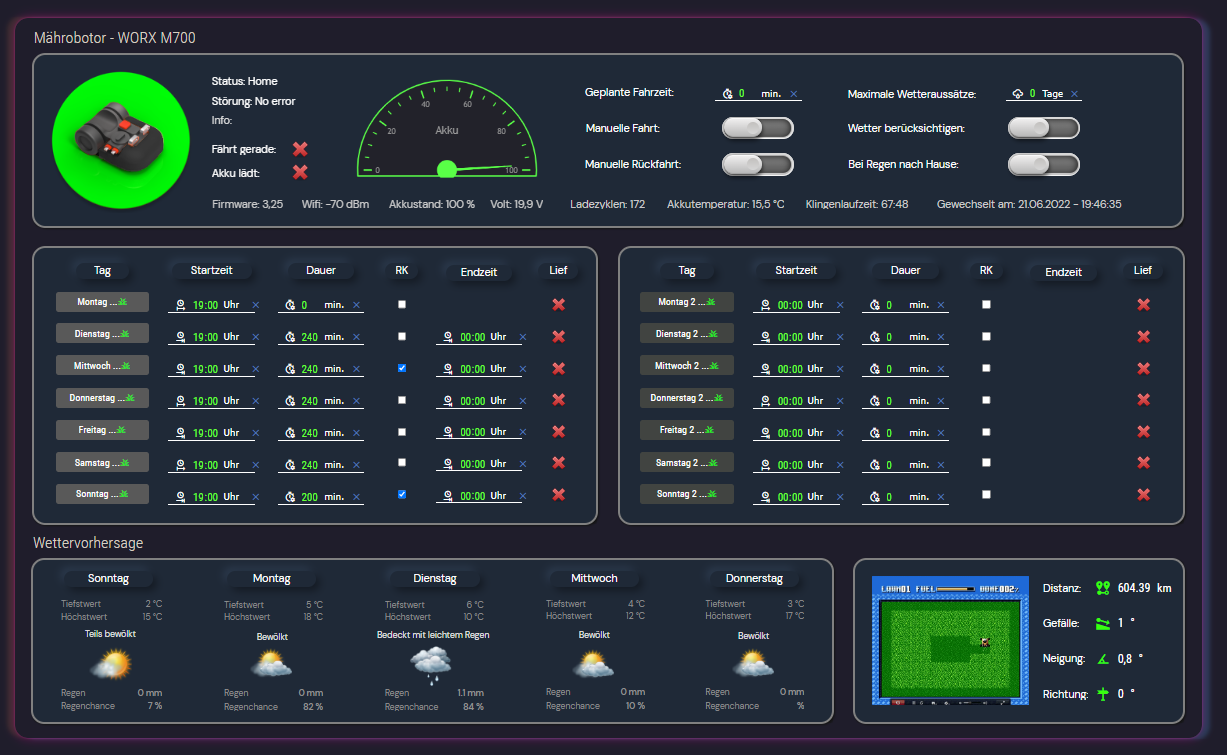Click the Samstag day button
The width and height of the screenshot is (1227, 755).
(102, 462)
